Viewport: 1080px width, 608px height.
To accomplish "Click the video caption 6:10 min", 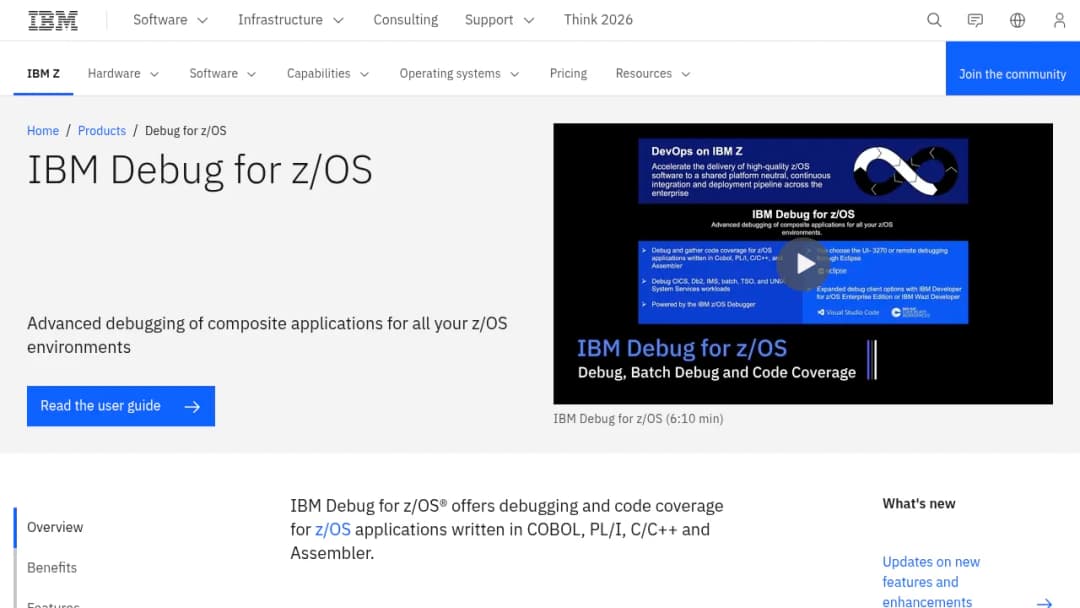I will pos(638,419).
